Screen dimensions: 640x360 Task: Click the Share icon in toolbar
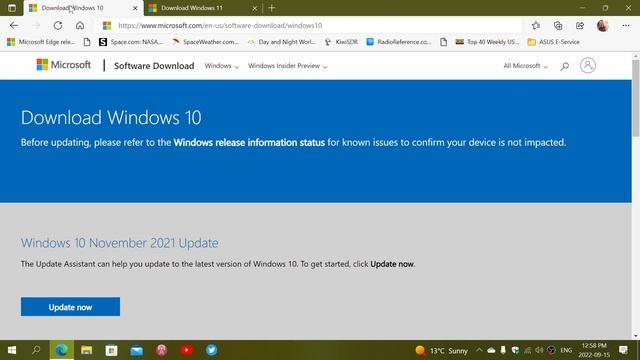580,25
